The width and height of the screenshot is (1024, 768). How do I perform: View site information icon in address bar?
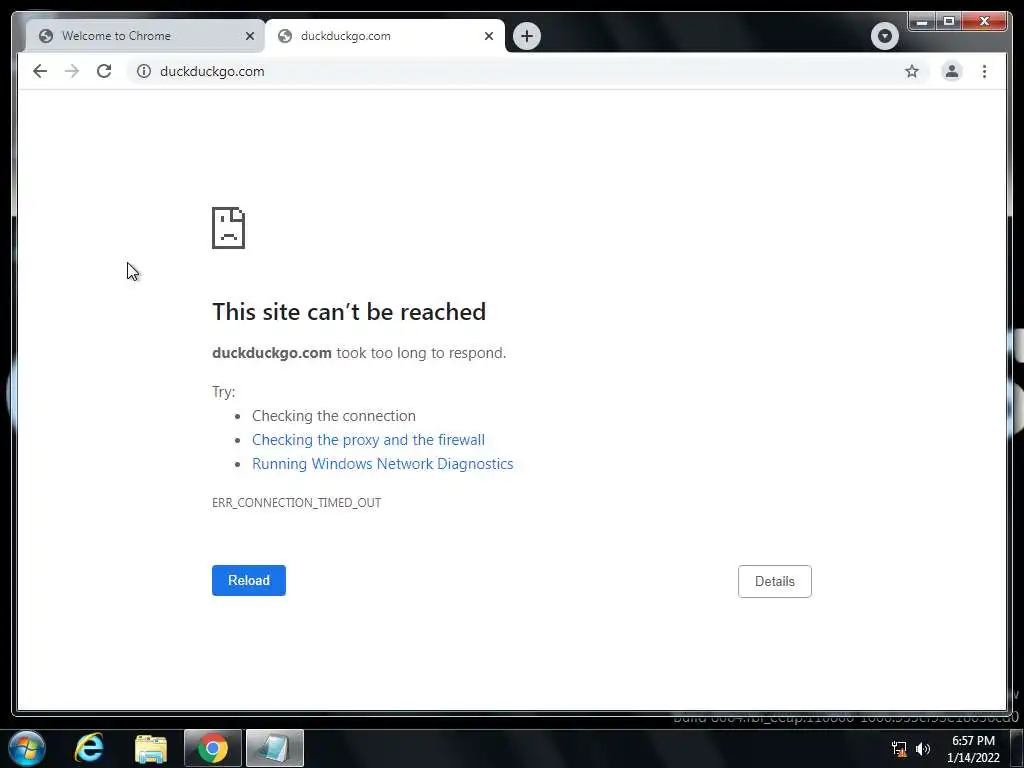click(x=144, y=71)
